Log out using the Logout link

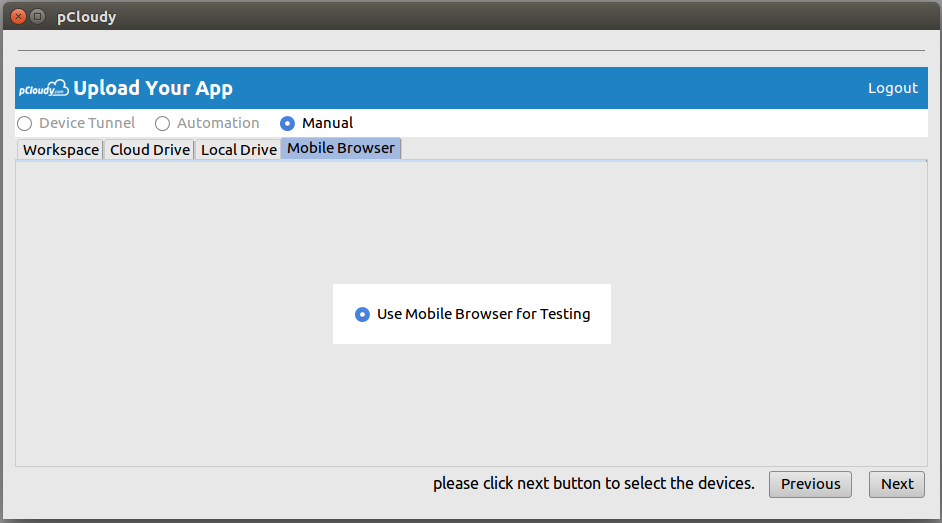[x=893, y=88]
